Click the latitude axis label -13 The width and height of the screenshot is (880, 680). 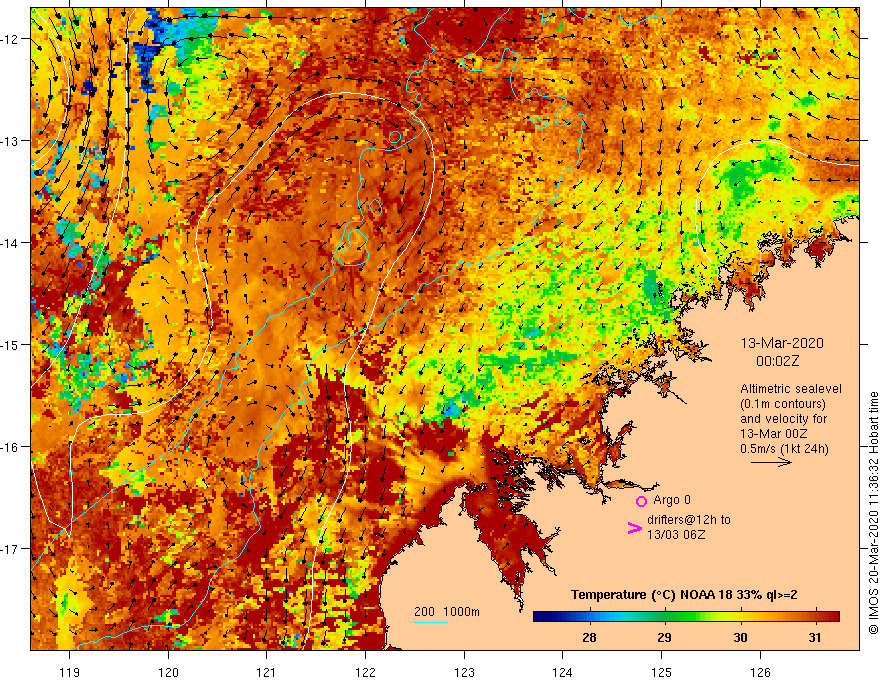(x=11, y=141)
